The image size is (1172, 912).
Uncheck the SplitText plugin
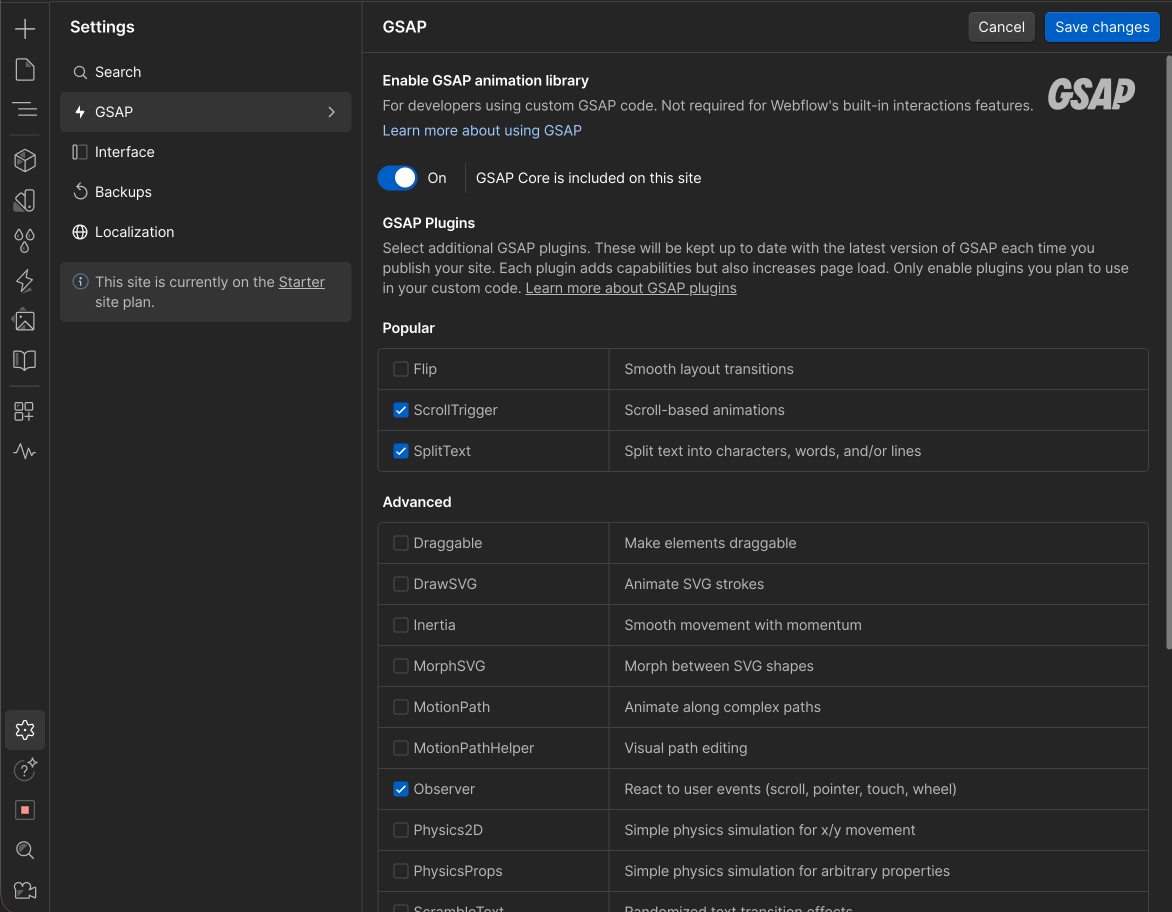(401, 452)
